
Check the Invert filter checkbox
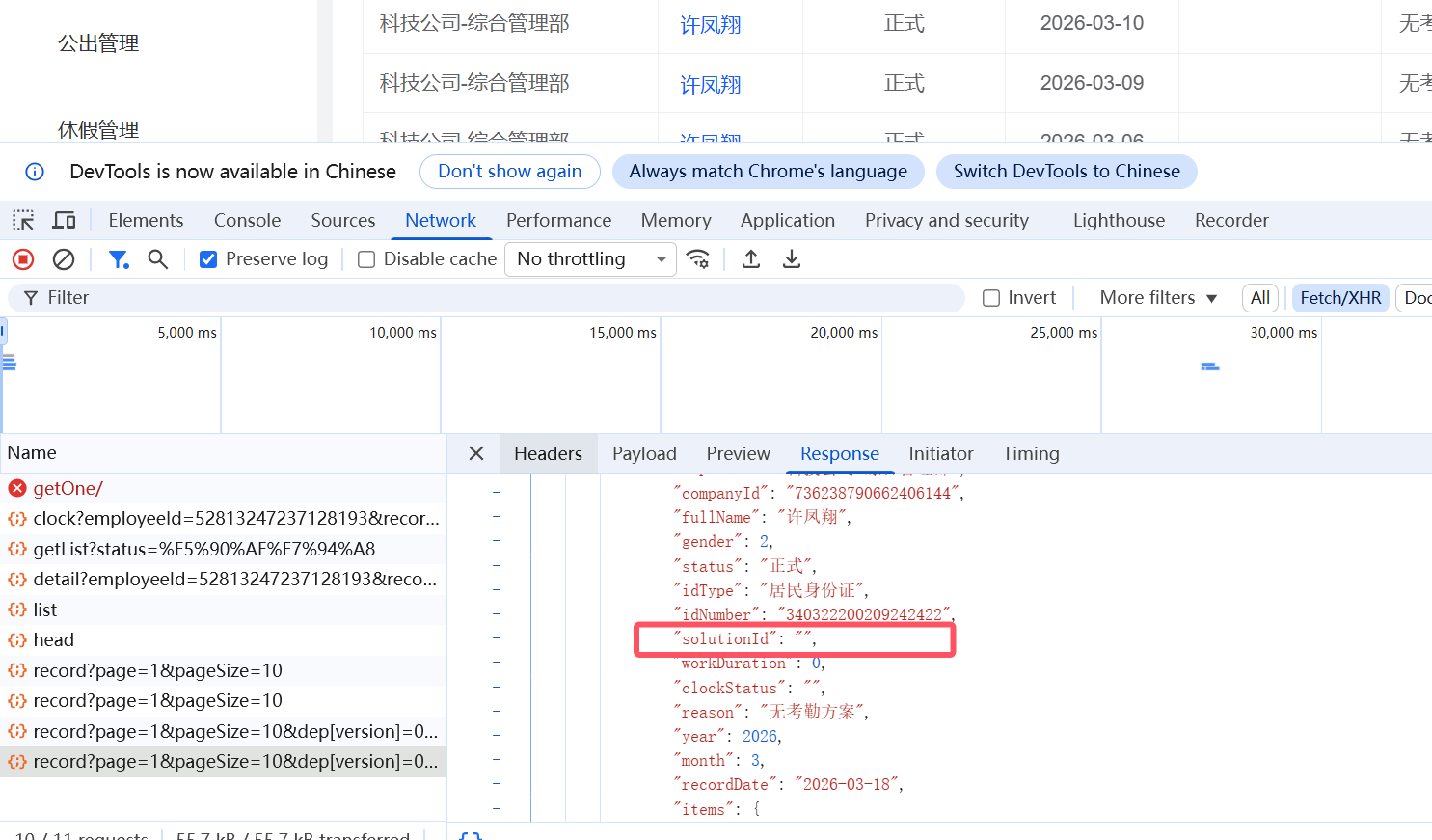pyautogui.click(x=991, y=298)
